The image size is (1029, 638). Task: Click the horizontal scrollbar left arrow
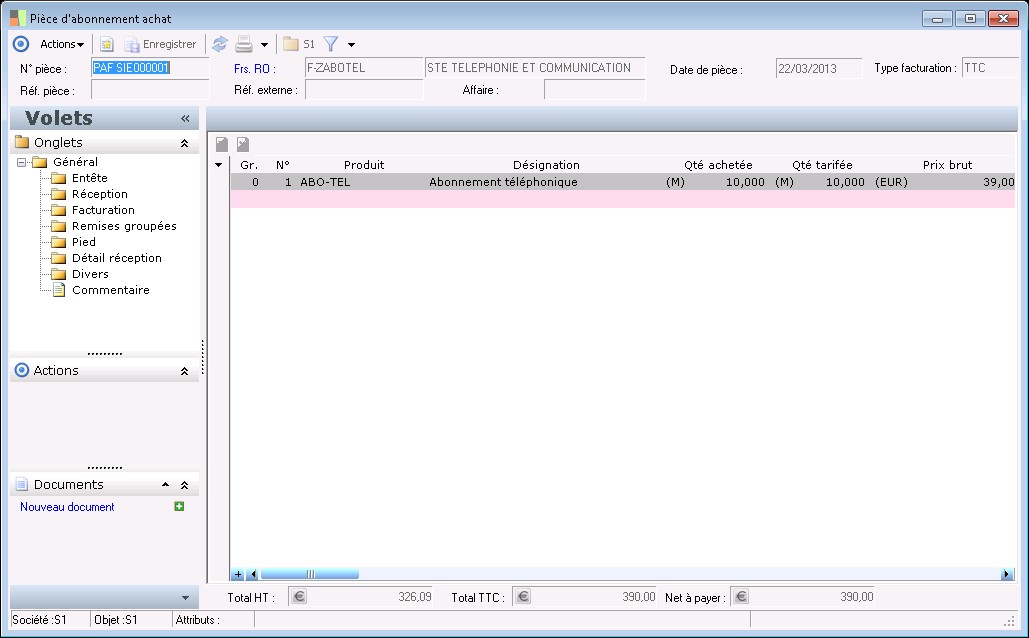coord(253,574)
